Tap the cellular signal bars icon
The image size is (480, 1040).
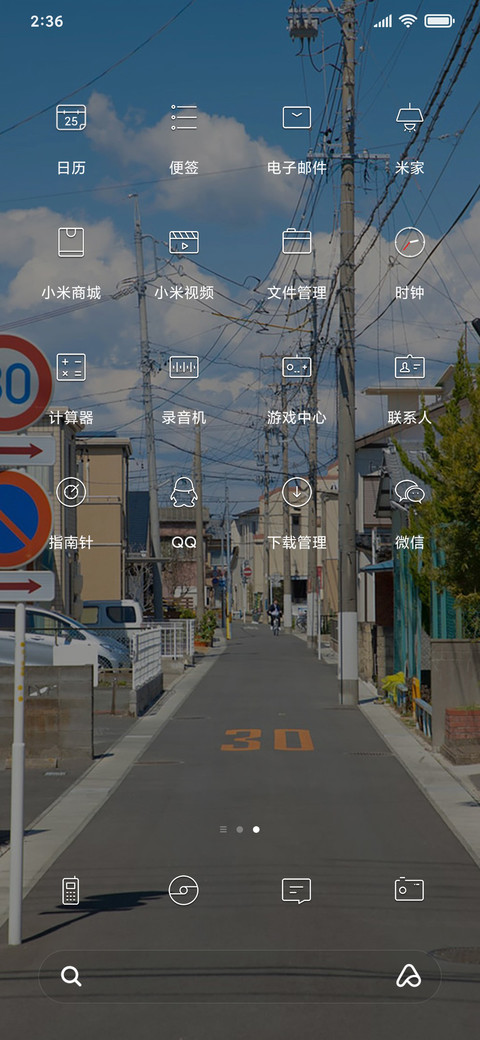pyautogui.click(x=383, y=21)
